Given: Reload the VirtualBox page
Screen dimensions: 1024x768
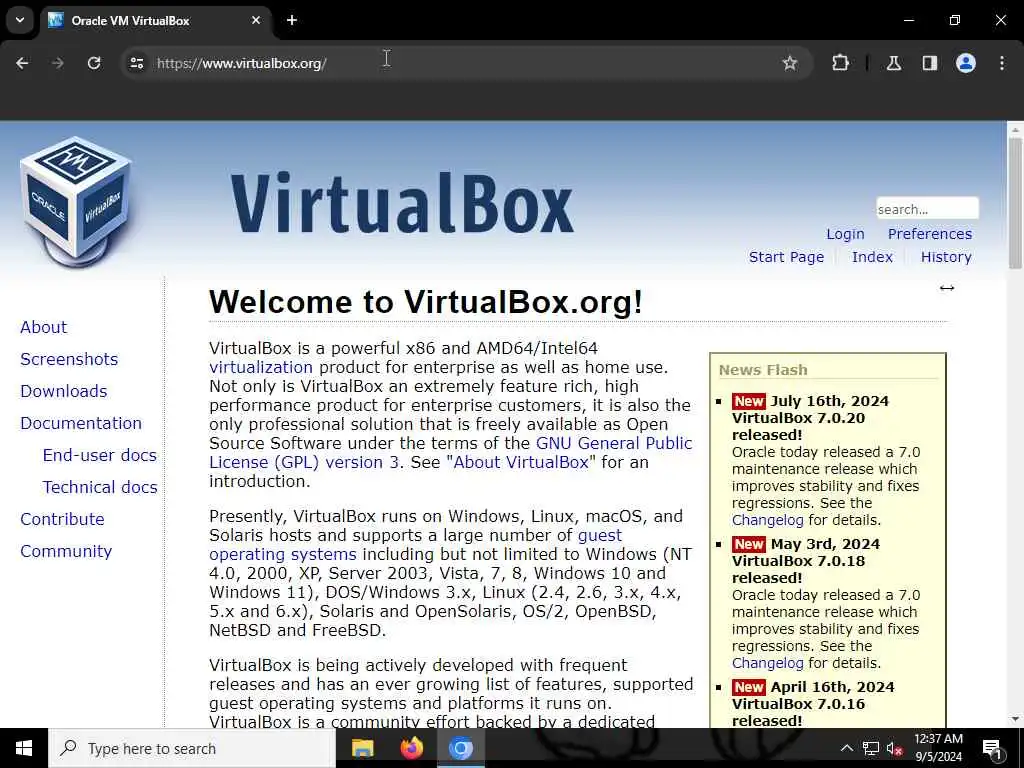Looking at the screenshot, I should point(94,63).
